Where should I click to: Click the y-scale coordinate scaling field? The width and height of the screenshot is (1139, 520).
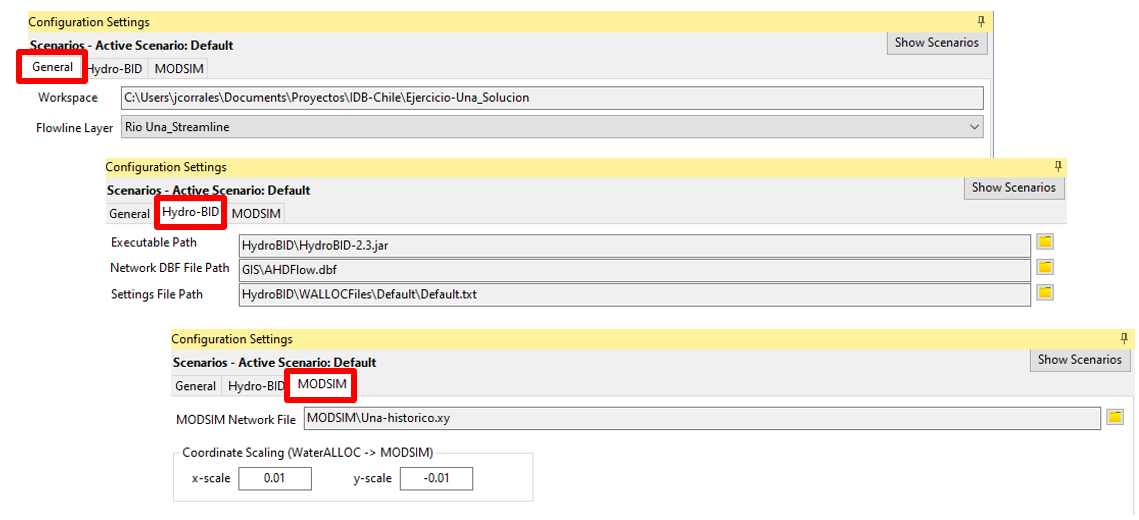click(436, 479)
